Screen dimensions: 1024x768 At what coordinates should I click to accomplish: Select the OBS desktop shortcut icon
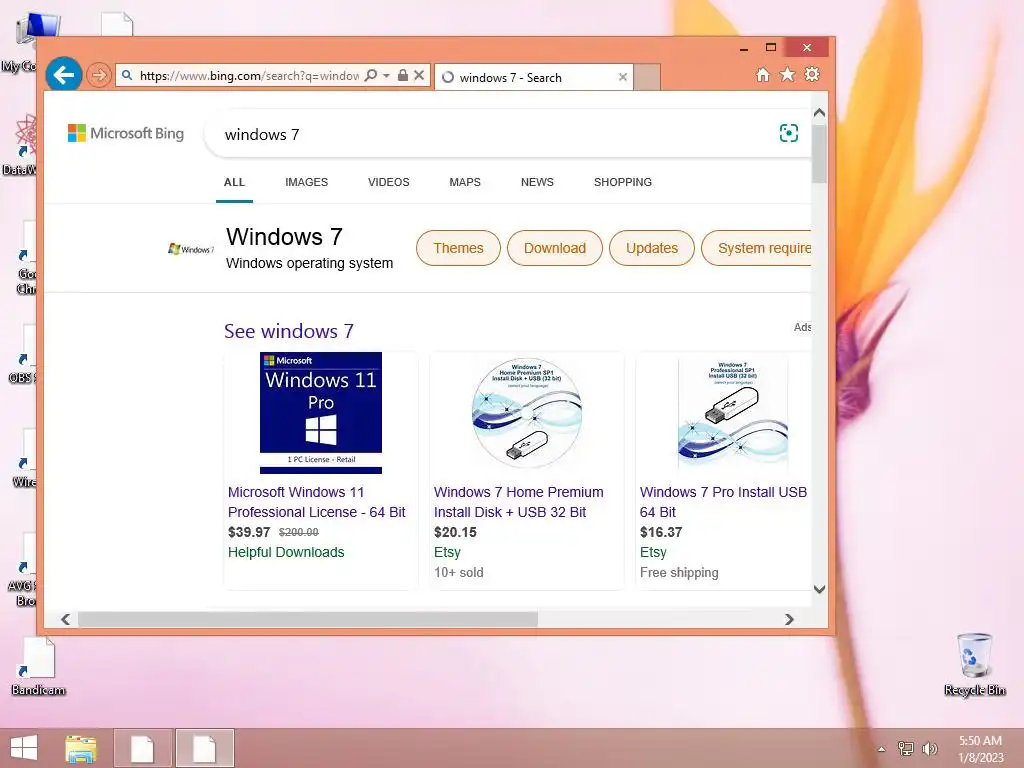click(23, 356)
